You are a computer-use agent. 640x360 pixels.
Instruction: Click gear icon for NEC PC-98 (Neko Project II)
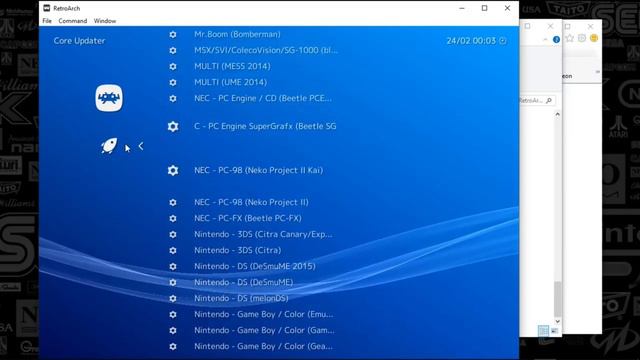point(173,202)
